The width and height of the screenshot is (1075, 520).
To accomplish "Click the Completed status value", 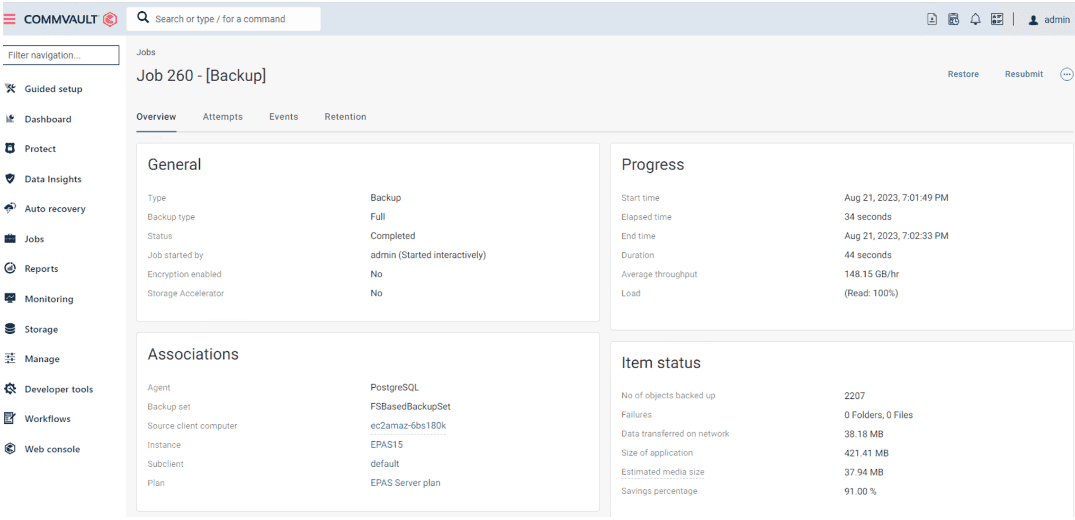I will pos(393,235).
